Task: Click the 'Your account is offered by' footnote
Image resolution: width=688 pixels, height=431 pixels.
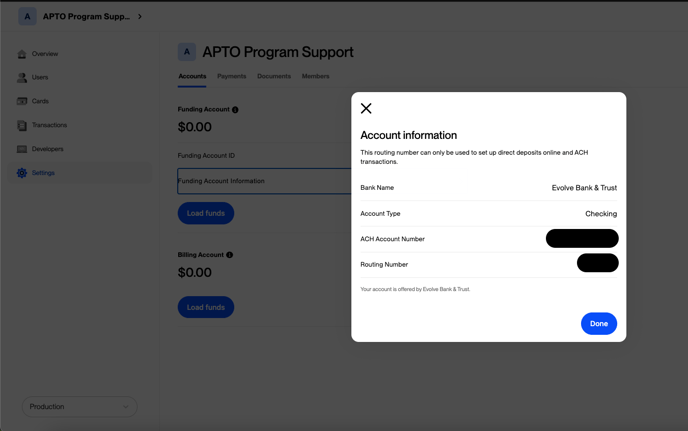Action: click(415, 289)
